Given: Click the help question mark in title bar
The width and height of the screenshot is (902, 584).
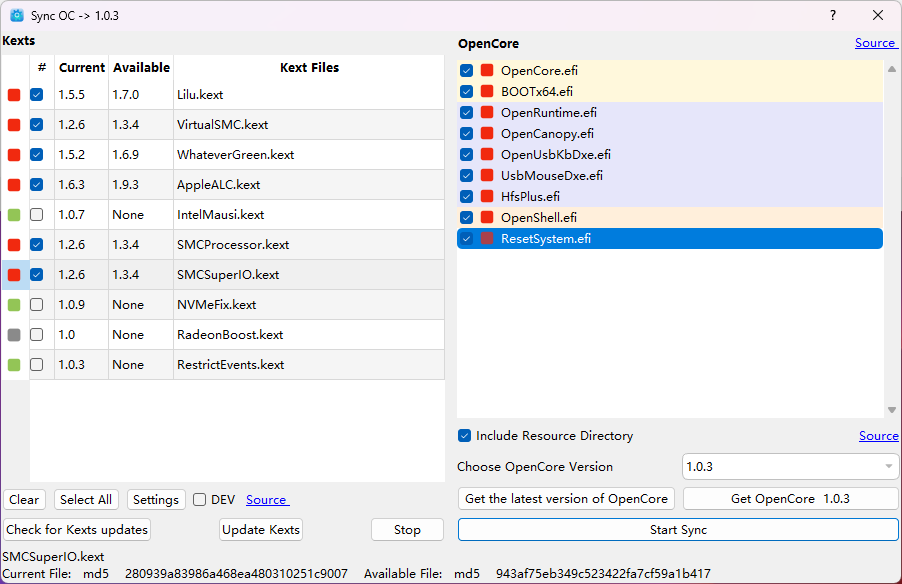Looking at the screenshot, I should [833, 16].
